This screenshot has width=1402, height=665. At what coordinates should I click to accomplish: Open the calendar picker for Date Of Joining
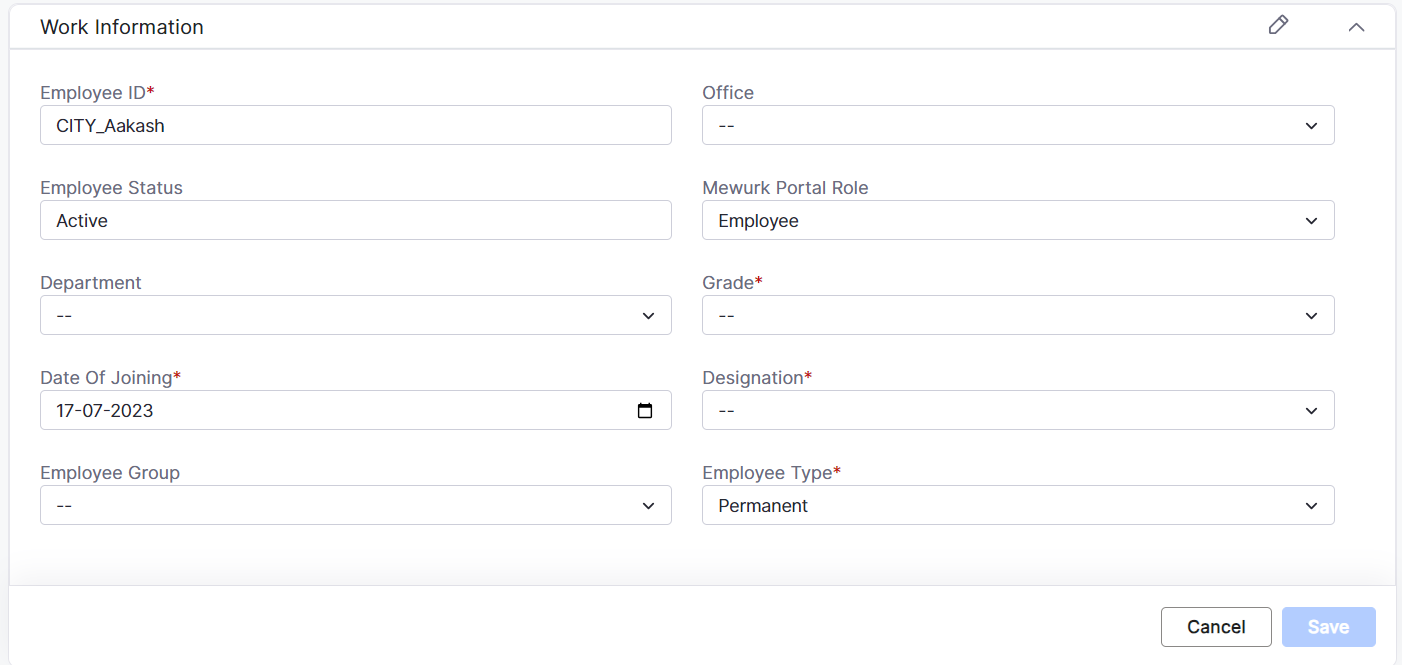645,411
